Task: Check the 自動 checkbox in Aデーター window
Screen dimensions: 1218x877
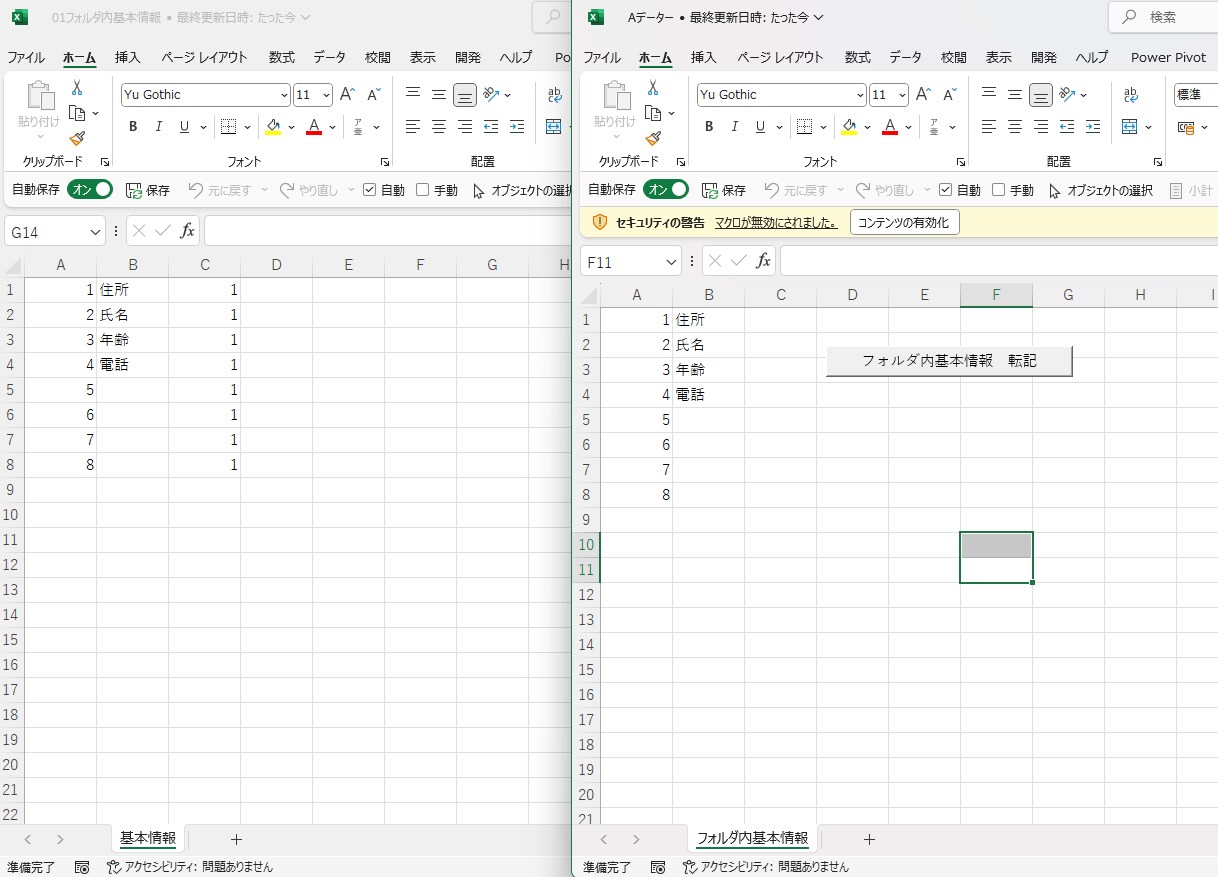Action: coord(945,189)
